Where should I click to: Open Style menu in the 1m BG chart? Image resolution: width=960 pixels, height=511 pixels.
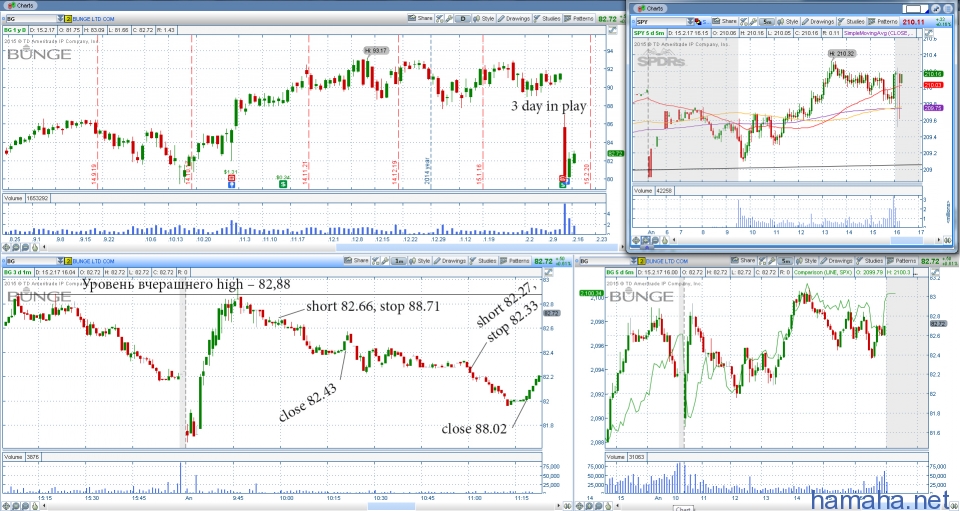tap(419, 260)
